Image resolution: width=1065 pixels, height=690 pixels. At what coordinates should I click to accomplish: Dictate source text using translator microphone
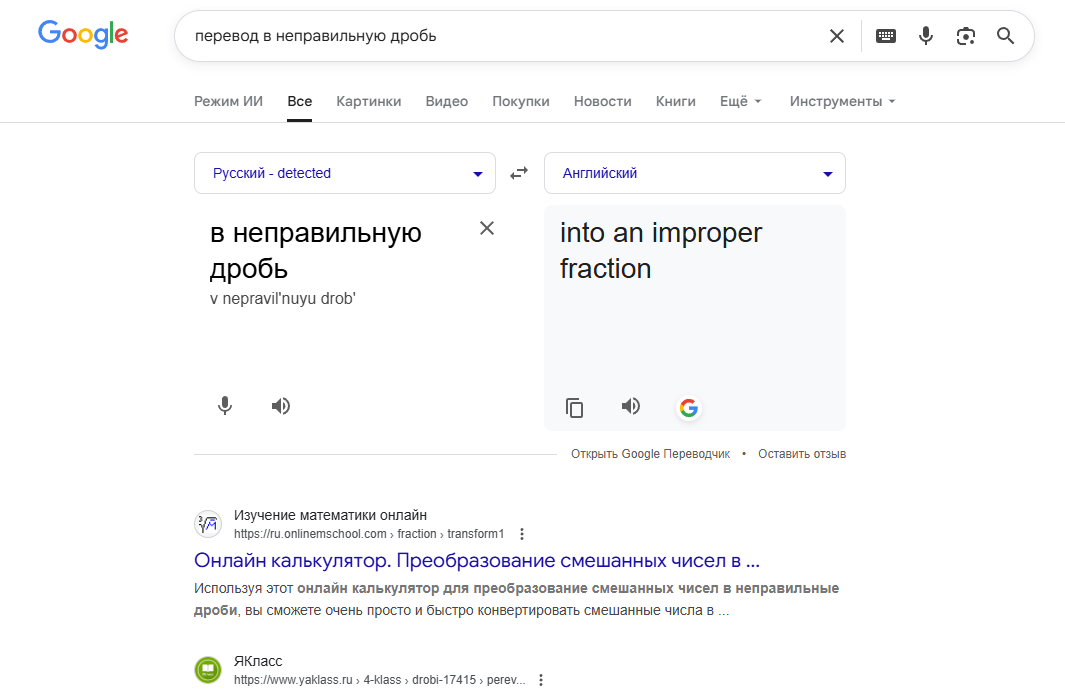tap(225, 405)
